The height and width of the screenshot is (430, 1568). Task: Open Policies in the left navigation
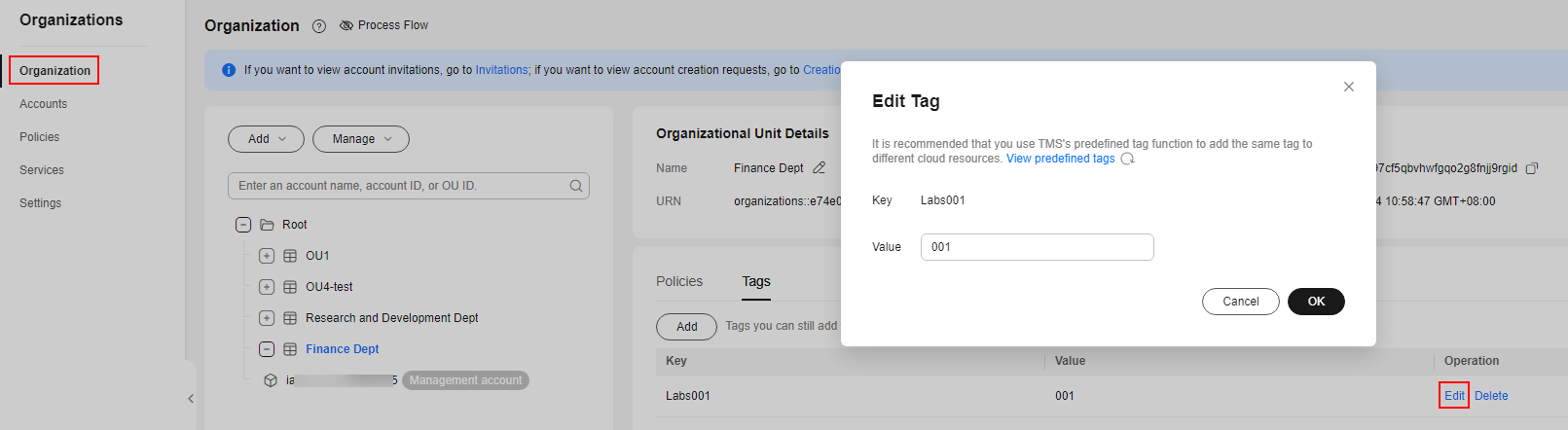(40, 137)
